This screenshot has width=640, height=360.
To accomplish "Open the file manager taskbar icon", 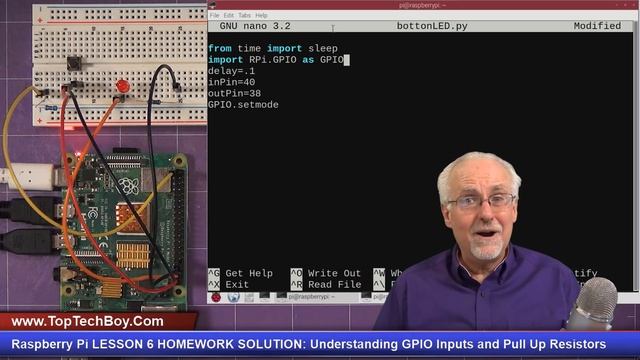I will 249,298.
